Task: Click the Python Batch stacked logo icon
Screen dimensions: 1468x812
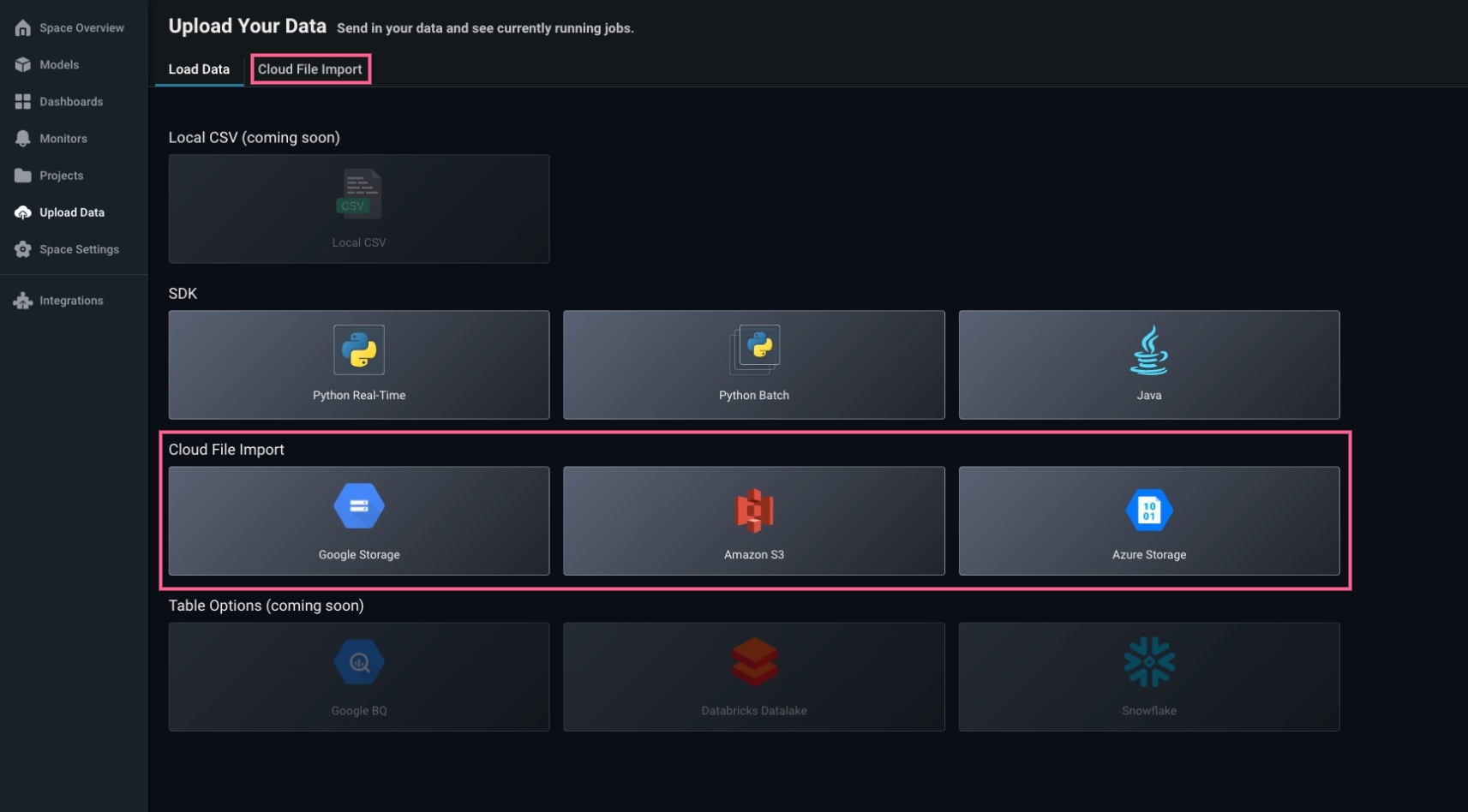Action: [x=754, y=349]
